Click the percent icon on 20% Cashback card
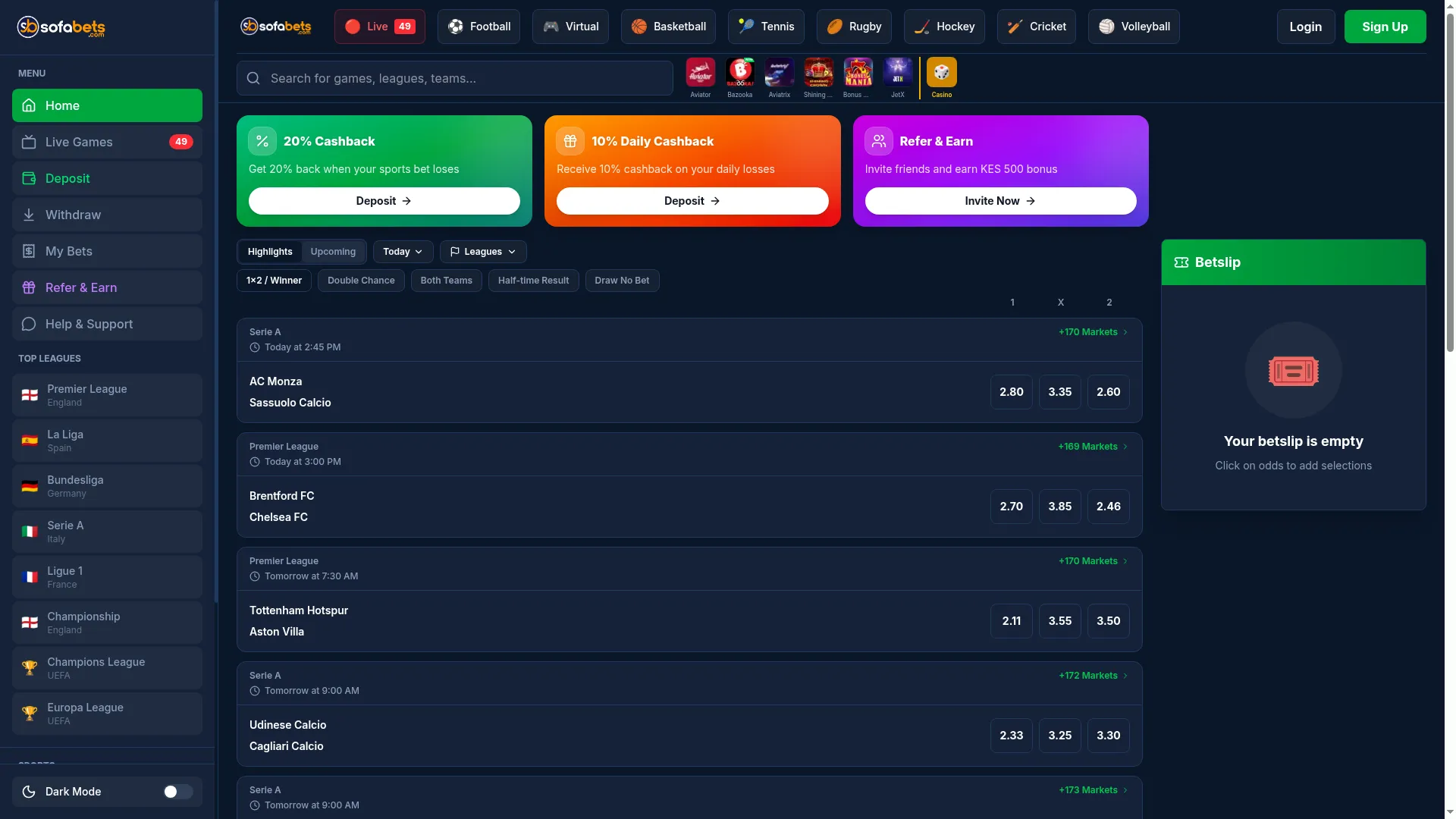 [x=262, y=141]
